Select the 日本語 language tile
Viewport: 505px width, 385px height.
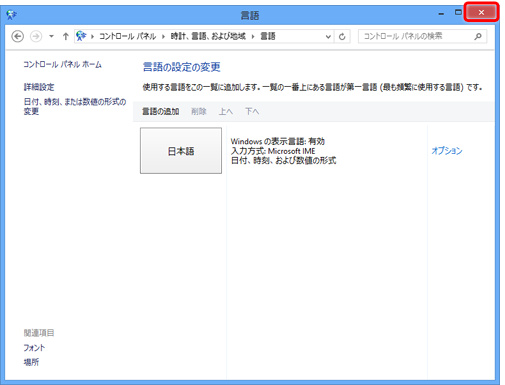click(x=181, y=151)
